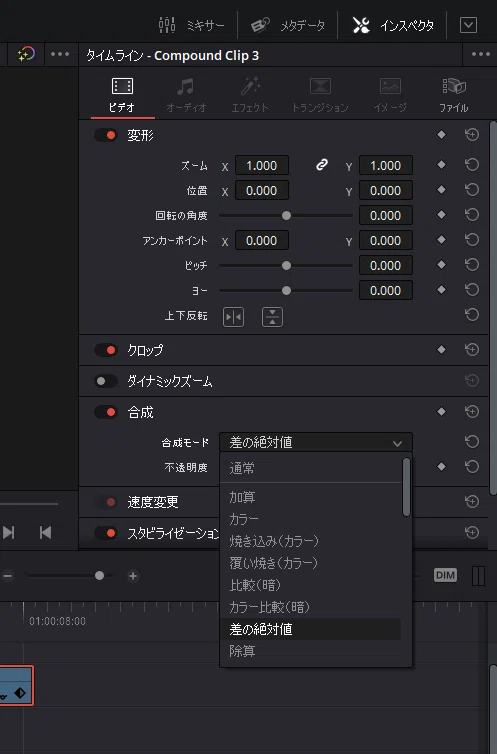
Task: Reset the 変形 section
Action: tap(472, 135)
